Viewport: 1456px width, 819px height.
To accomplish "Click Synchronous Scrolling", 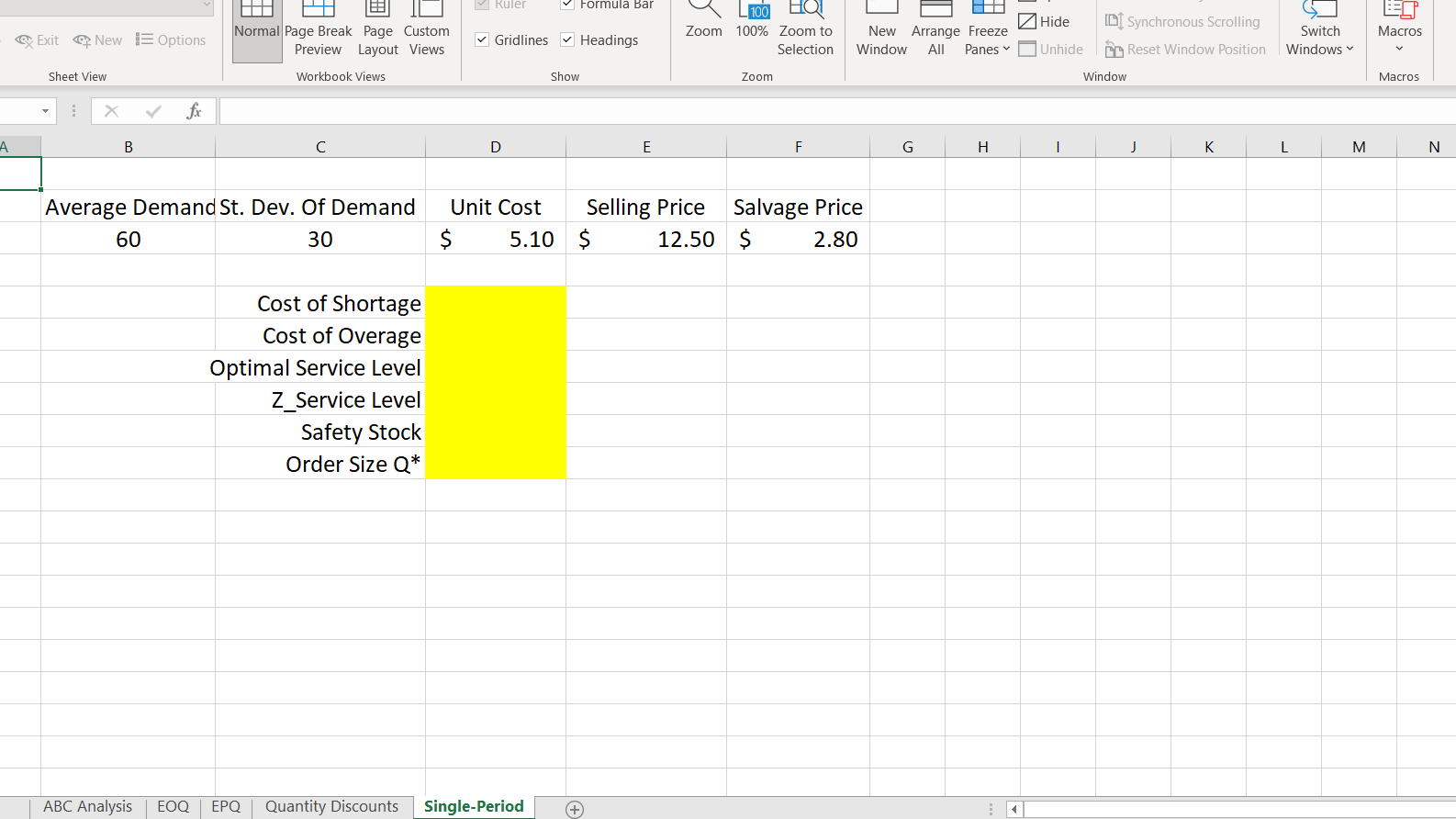I will (1182, 21).
